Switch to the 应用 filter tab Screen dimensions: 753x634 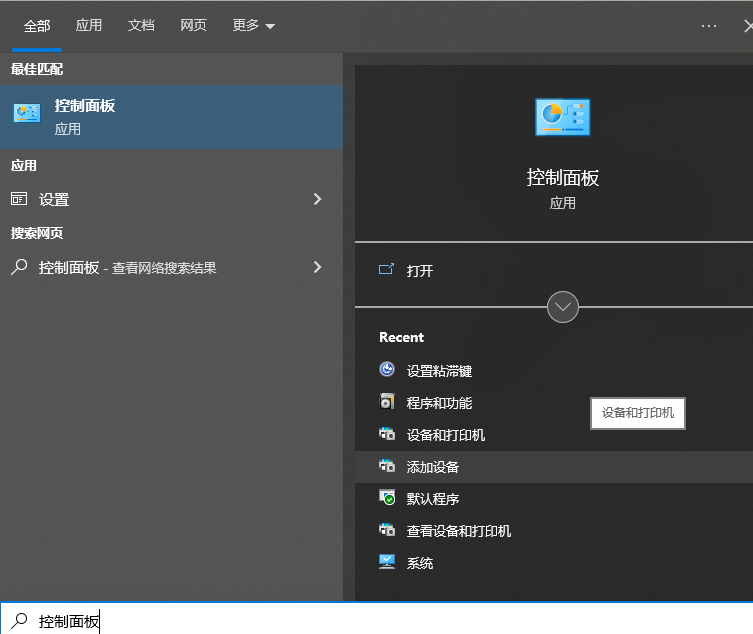click(x=89, y=26)
